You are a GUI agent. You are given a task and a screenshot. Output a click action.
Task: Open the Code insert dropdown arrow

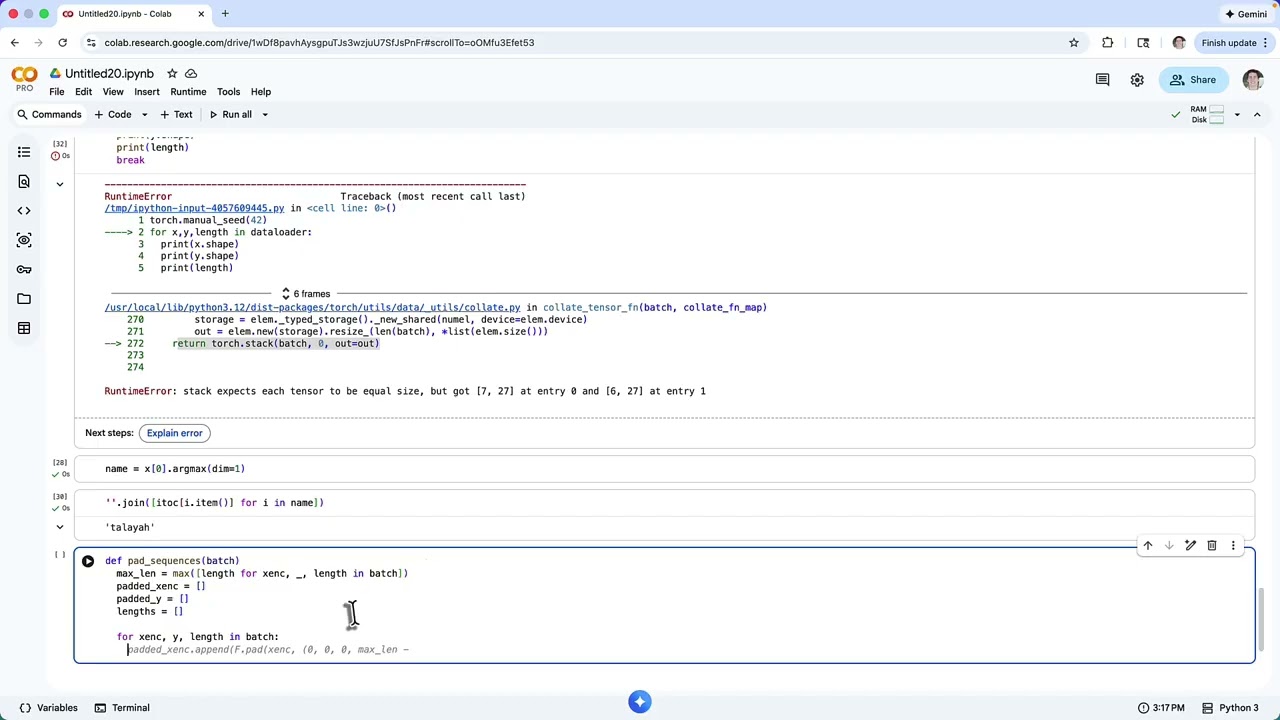point(144,115)
